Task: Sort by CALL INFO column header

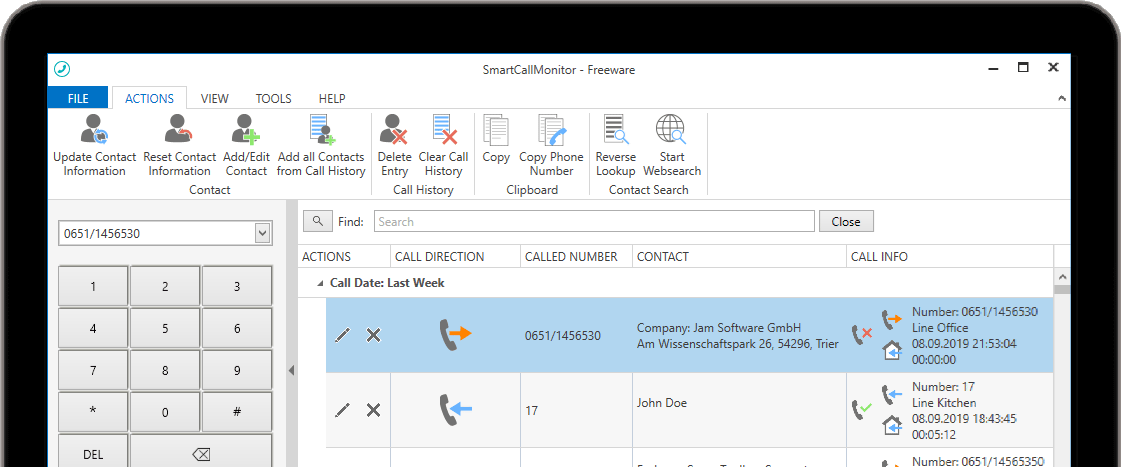Action: [x=950, y=257]
